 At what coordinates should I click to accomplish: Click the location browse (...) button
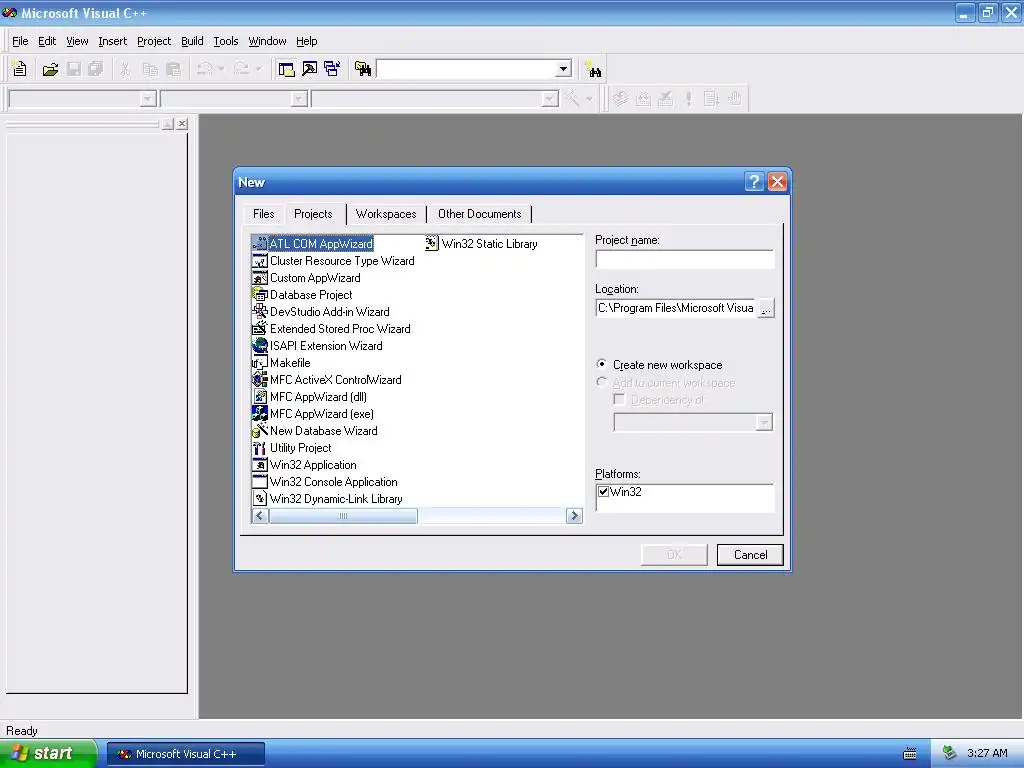766,308
